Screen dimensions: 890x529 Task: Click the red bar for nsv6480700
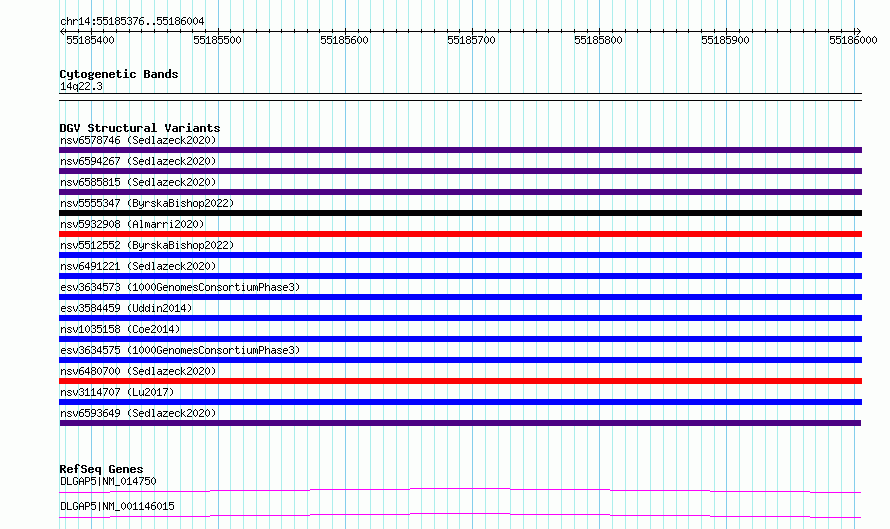pos(460,381)
